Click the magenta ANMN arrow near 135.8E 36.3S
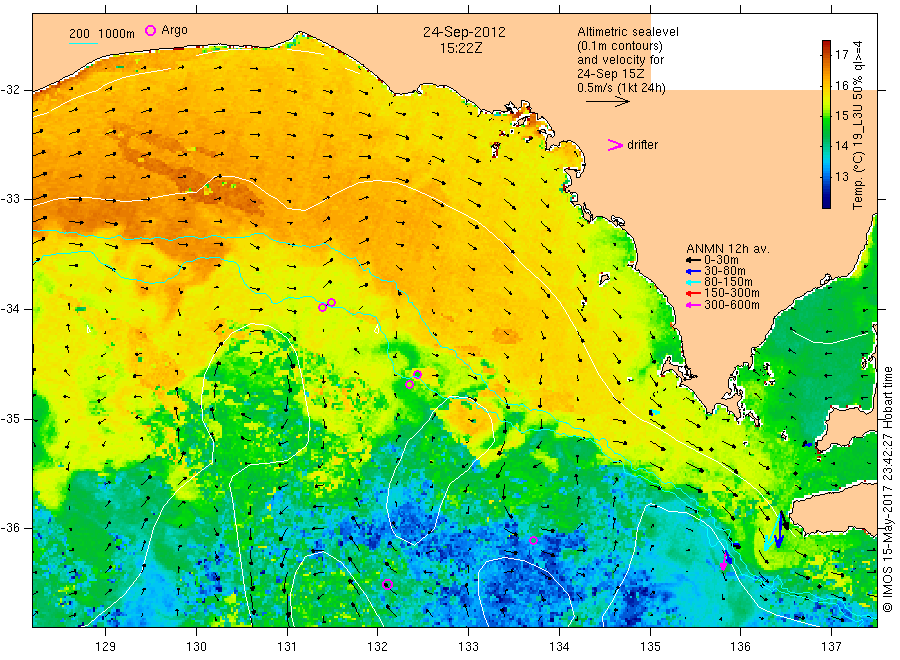The width and height of the screenshot is (900, 660). pos(723,562)
